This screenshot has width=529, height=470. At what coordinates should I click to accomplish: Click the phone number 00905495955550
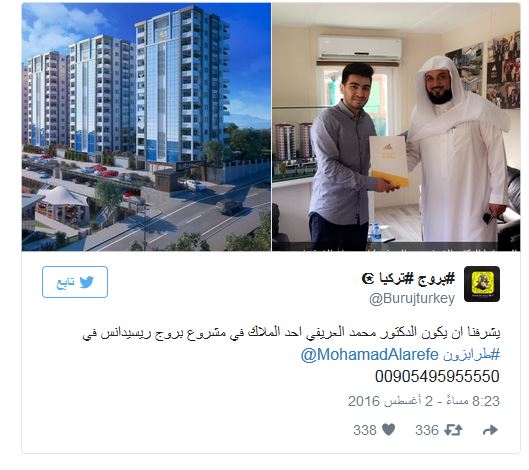(437, 376)
